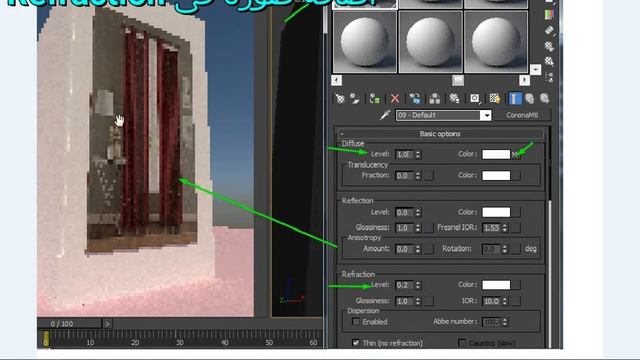640x360 pixels.
Task: Select the first visible sample sphere slot
Action: 364,42
